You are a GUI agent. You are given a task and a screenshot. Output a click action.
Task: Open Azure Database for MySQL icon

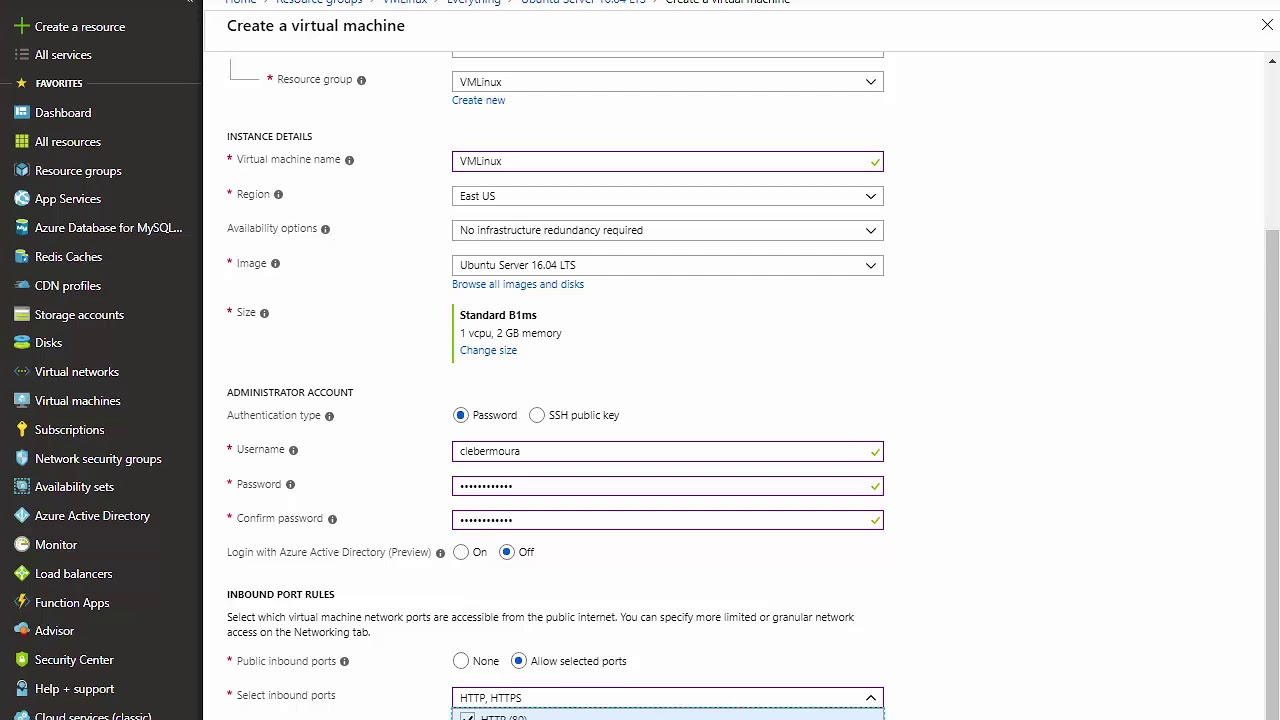click(22, 228)
